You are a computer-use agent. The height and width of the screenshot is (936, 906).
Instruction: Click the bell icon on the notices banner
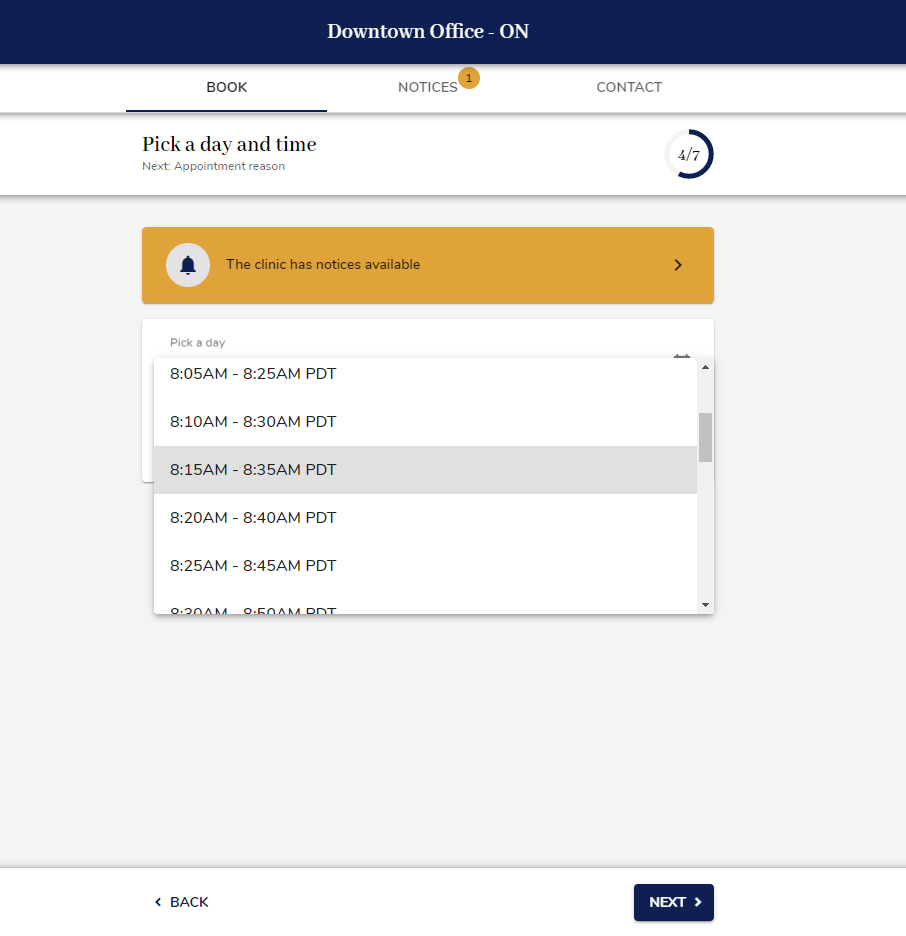188,264
